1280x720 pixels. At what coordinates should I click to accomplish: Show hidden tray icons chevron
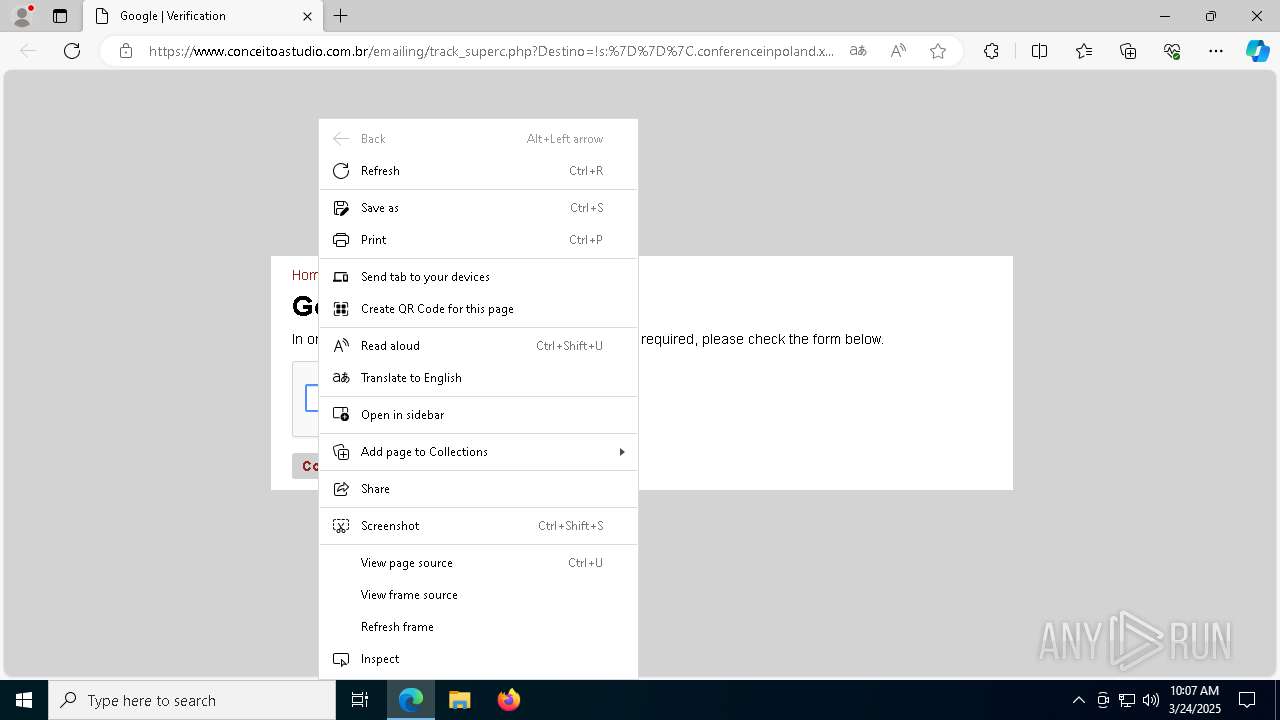coord(1078,700)
